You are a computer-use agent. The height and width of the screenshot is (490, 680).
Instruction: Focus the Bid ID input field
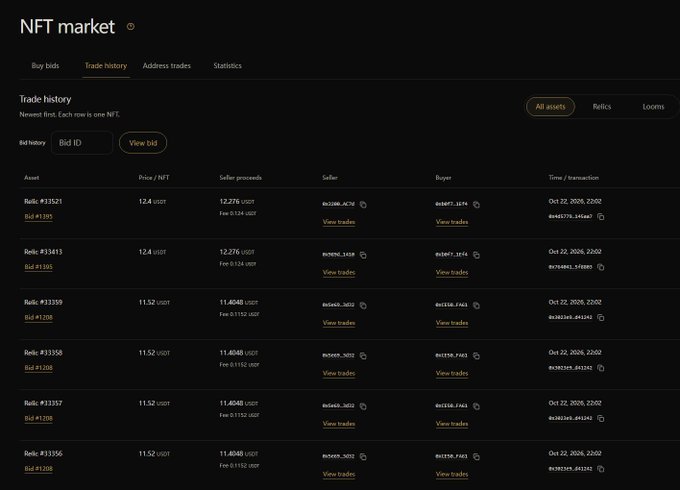(x=82, y=143)
